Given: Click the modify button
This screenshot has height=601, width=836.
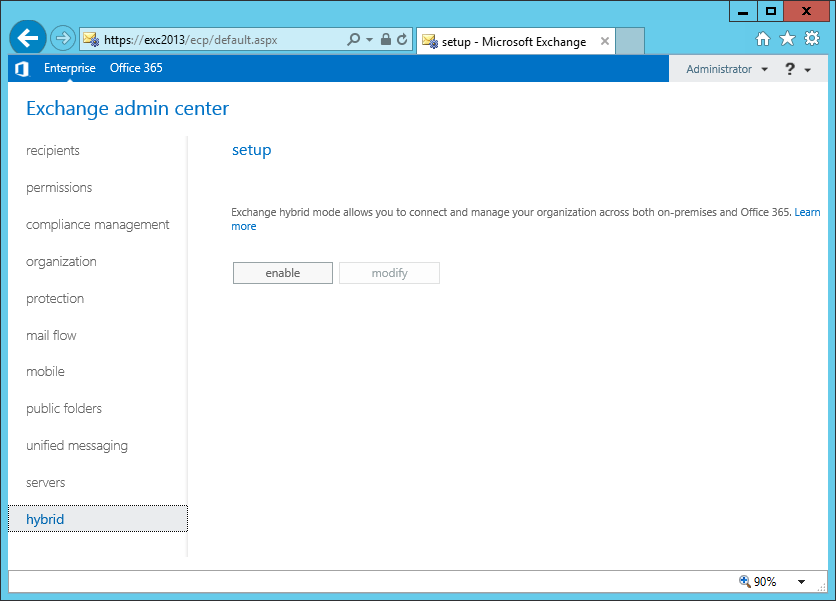Looking at the screenshot, I should [x=389, y=273].
